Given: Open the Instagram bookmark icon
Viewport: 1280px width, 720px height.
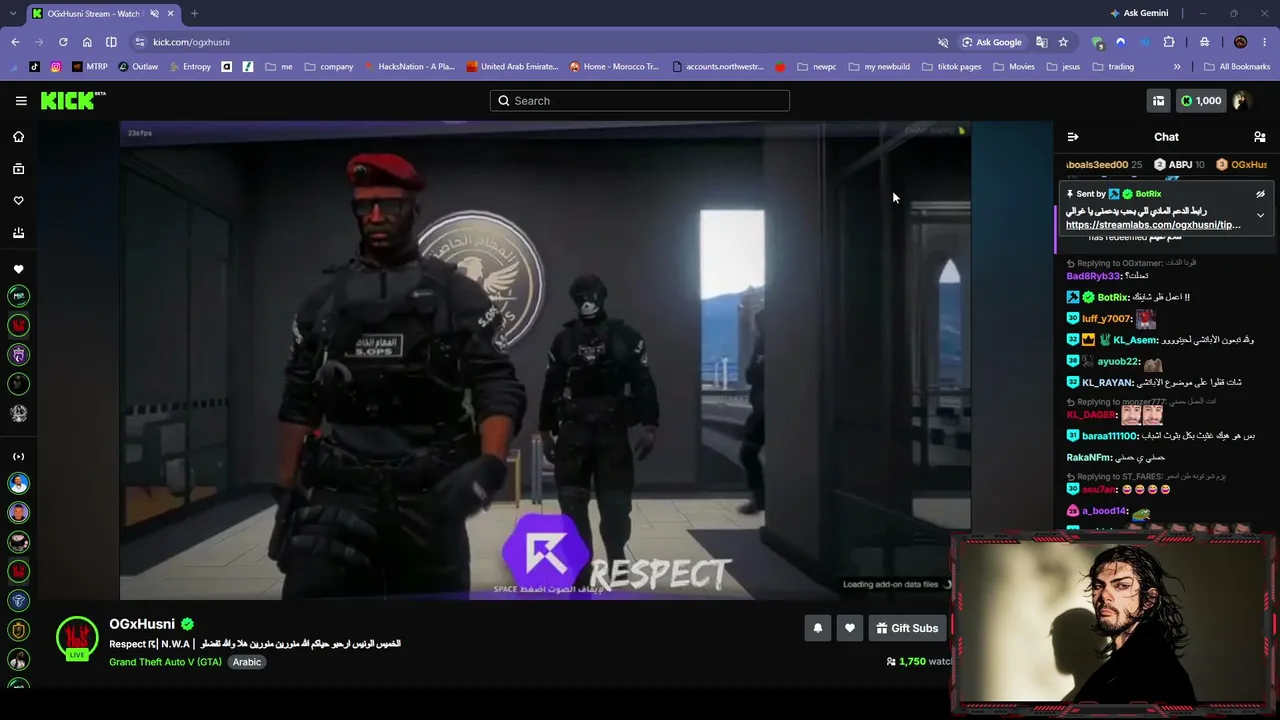Looking at the screenshot, I should click(x=56, y=67).
